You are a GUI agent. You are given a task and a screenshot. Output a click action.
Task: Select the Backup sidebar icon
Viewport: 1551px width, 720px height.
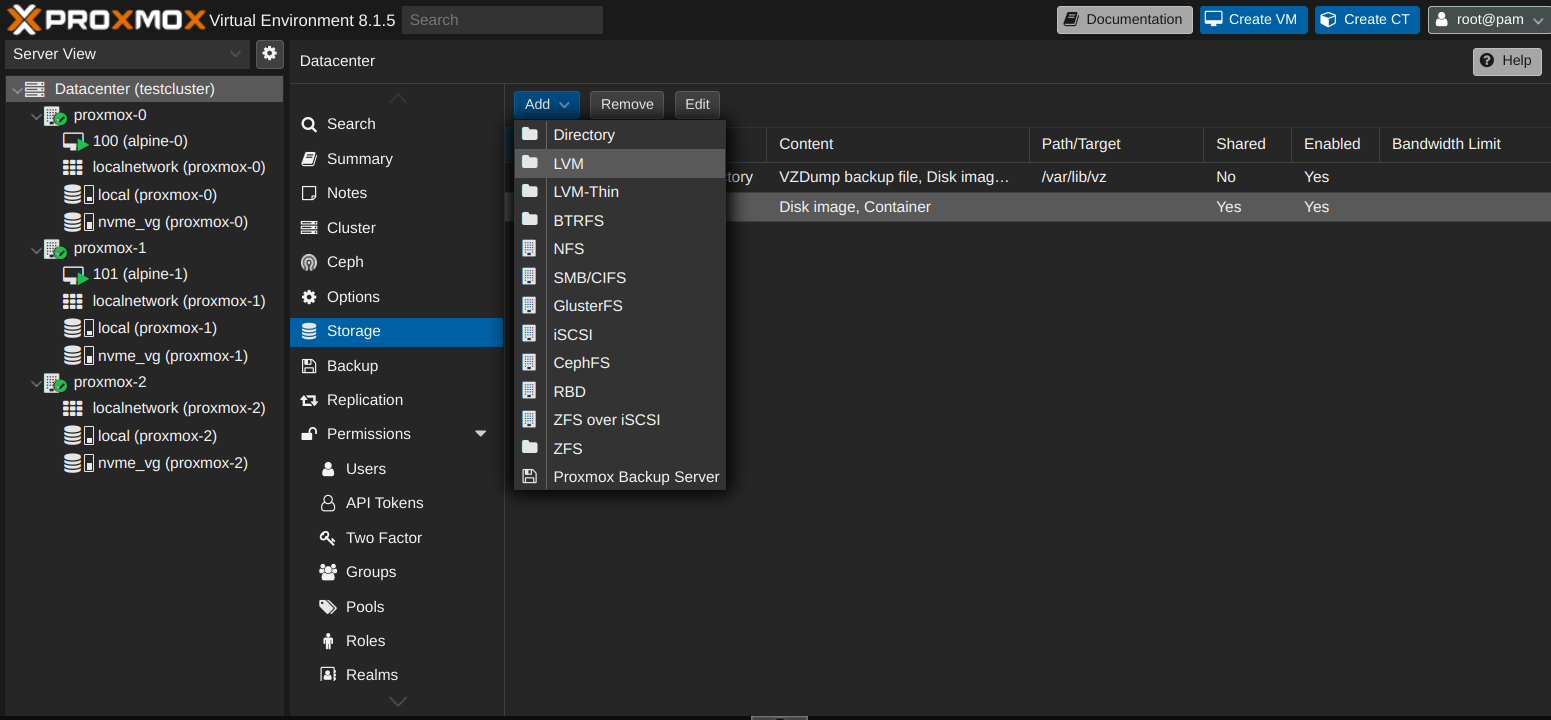327,365
